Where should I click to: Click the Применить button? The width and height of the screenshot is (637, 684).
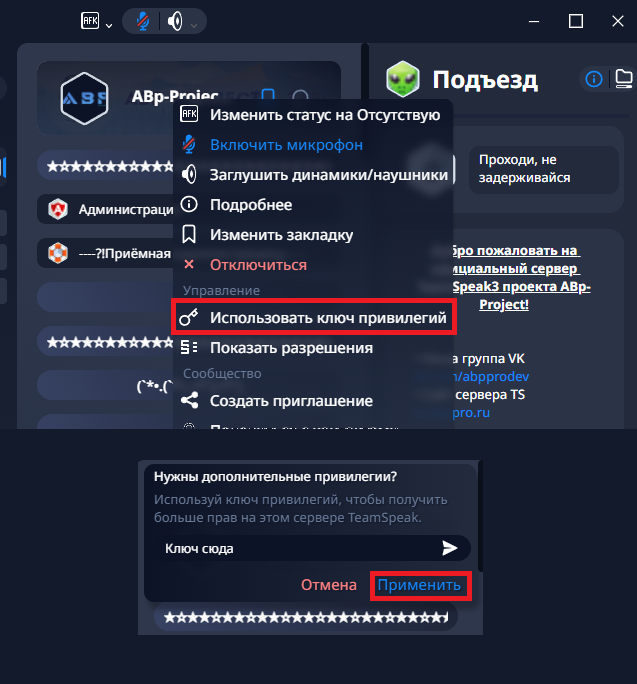pyautogui.click(x=419, y=585)
